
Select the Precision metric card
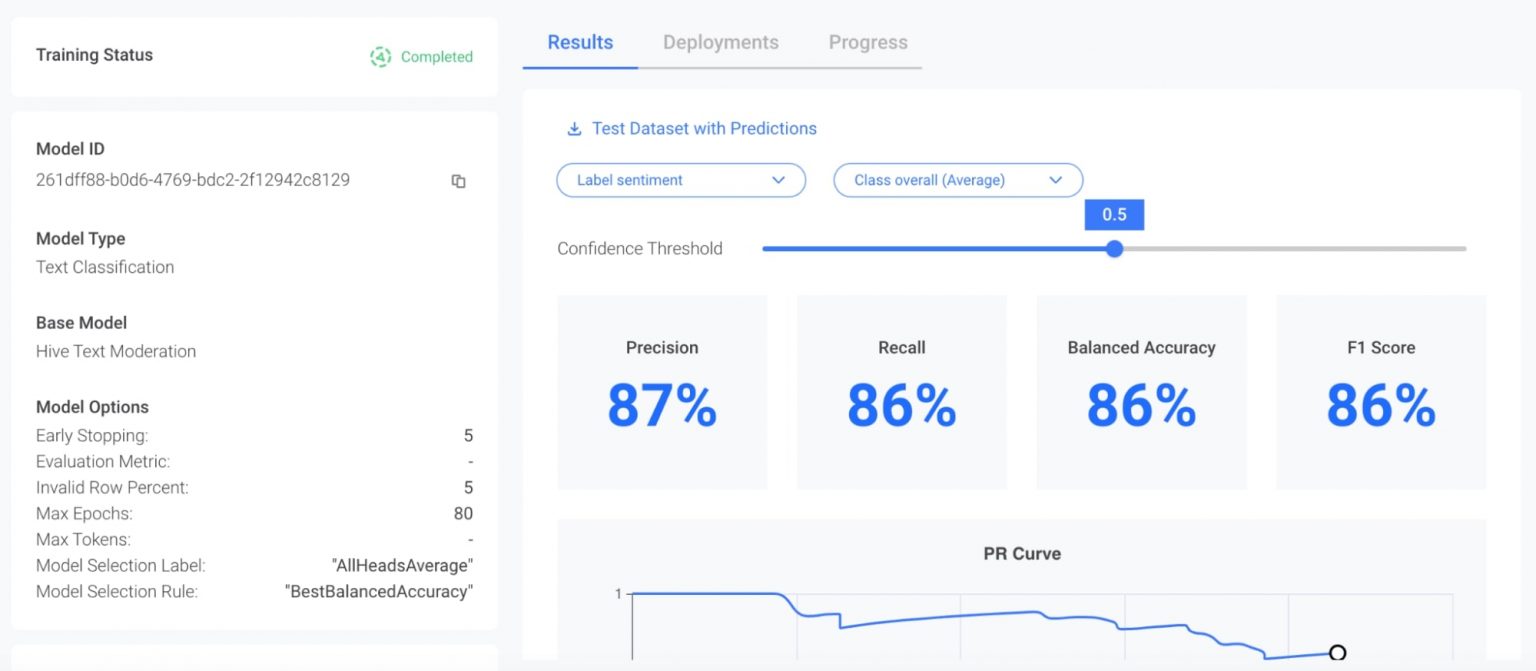(661, 392)
